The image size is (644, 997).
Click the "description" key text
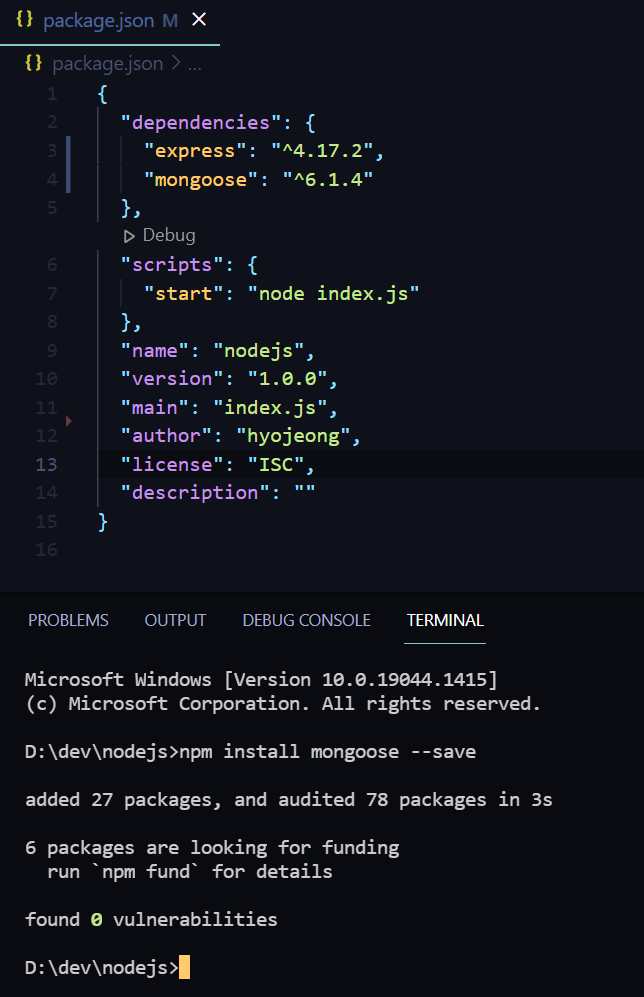pyautogui.click(x=195, y=492)
